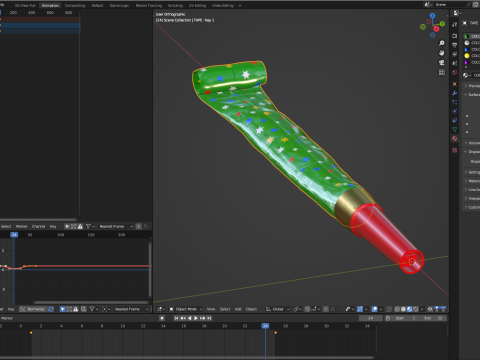Viewport: 480px width, 360px height.
Task: Click the End frame field
Action: coord(433,318)
